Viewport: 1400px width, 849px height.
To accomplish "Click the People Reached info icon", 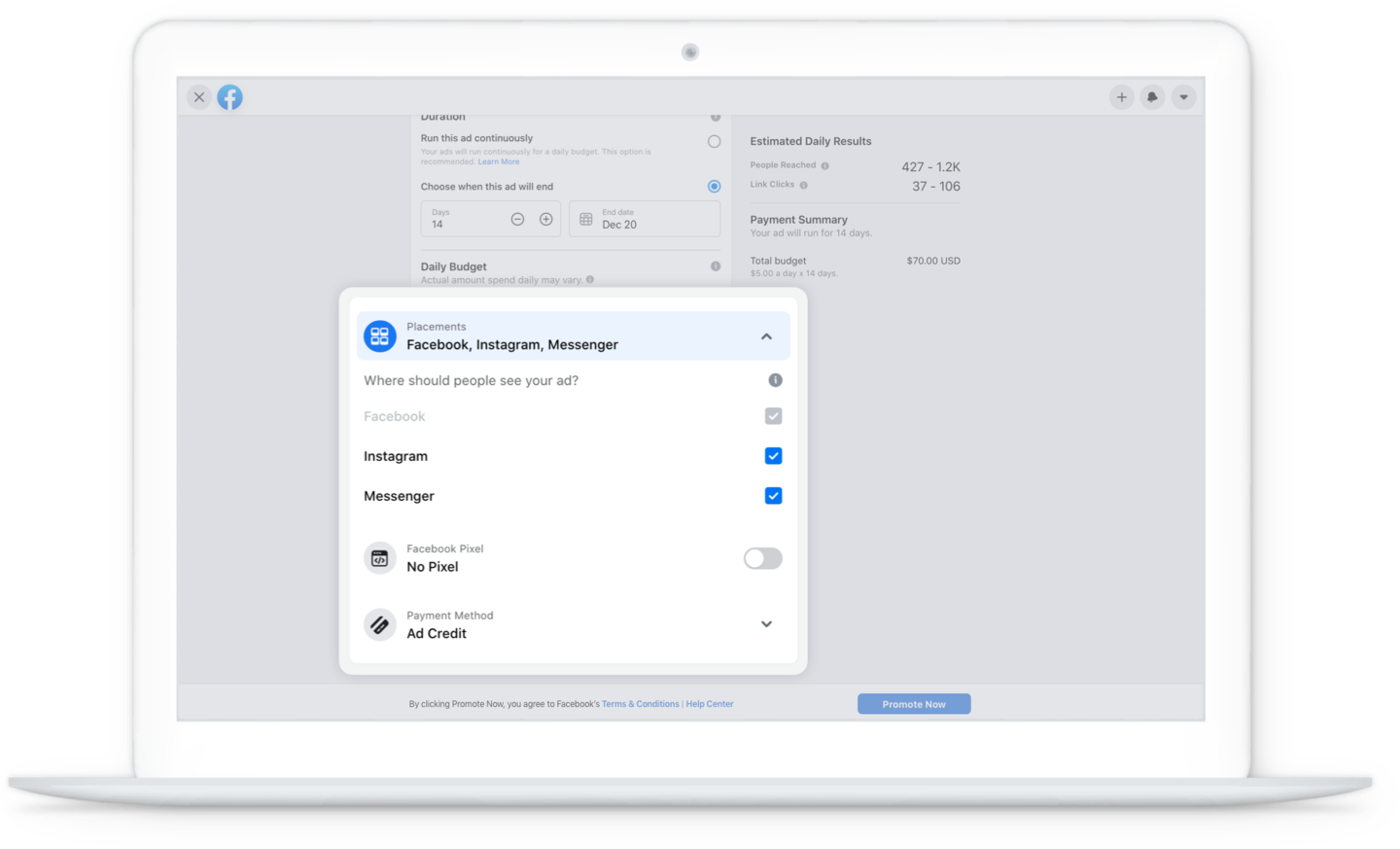I will 825,166.
